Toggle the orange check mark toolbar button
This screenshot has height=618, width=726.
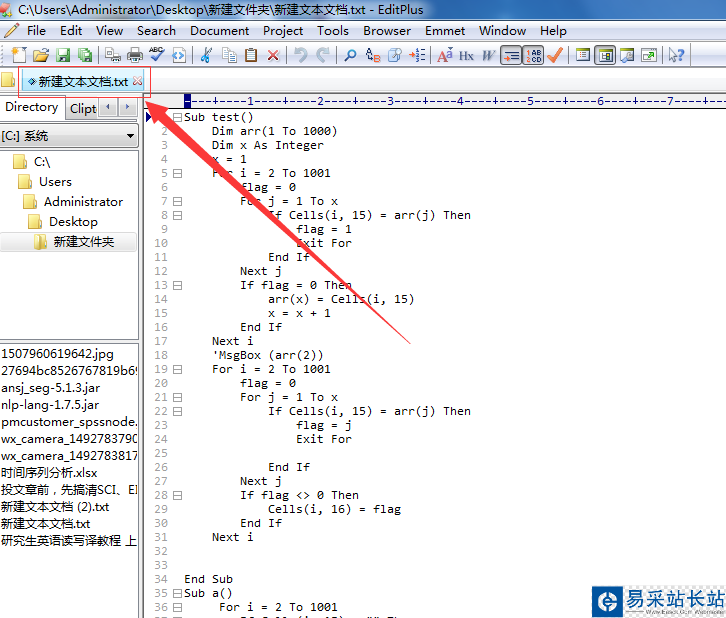pos(555,55)
